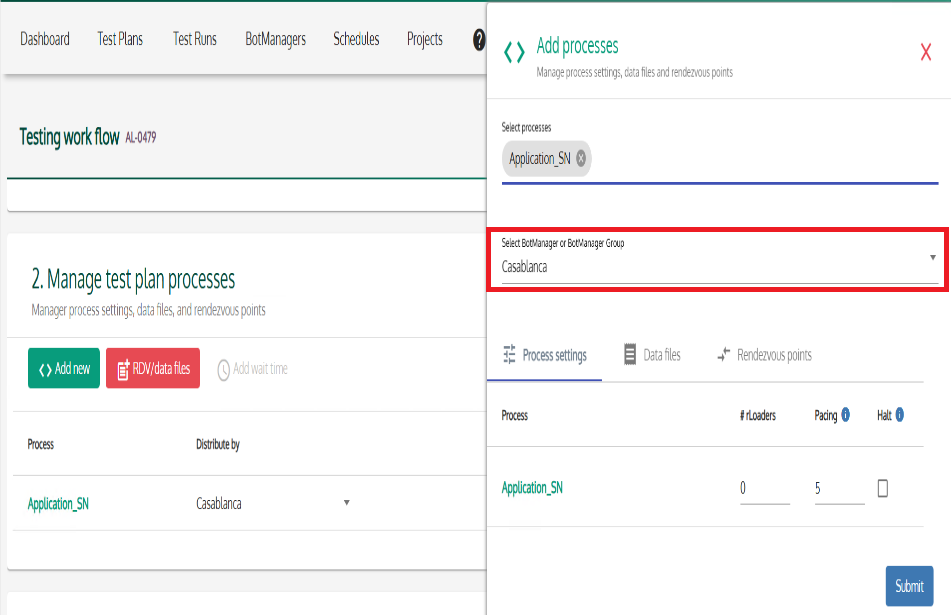Viewport: 951px width, 615px height.
Task: Click the help question mark icon
Action: pyautogui.click(x=479, y=40)
